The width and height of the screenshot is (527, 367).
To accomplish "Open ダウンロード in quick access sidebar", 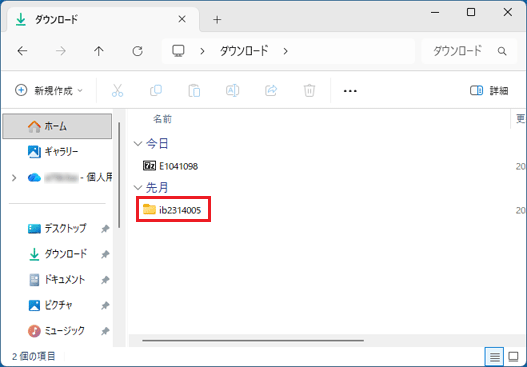I will pyautogui.click(x=57, y=254).
